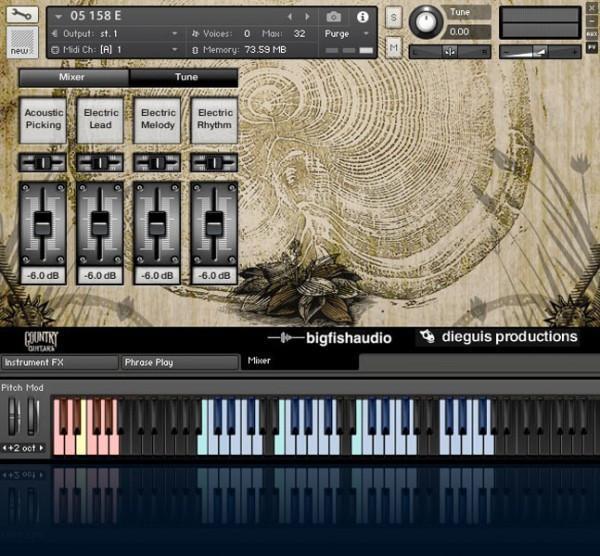Switch to the Tune tab

pos(186,77)
